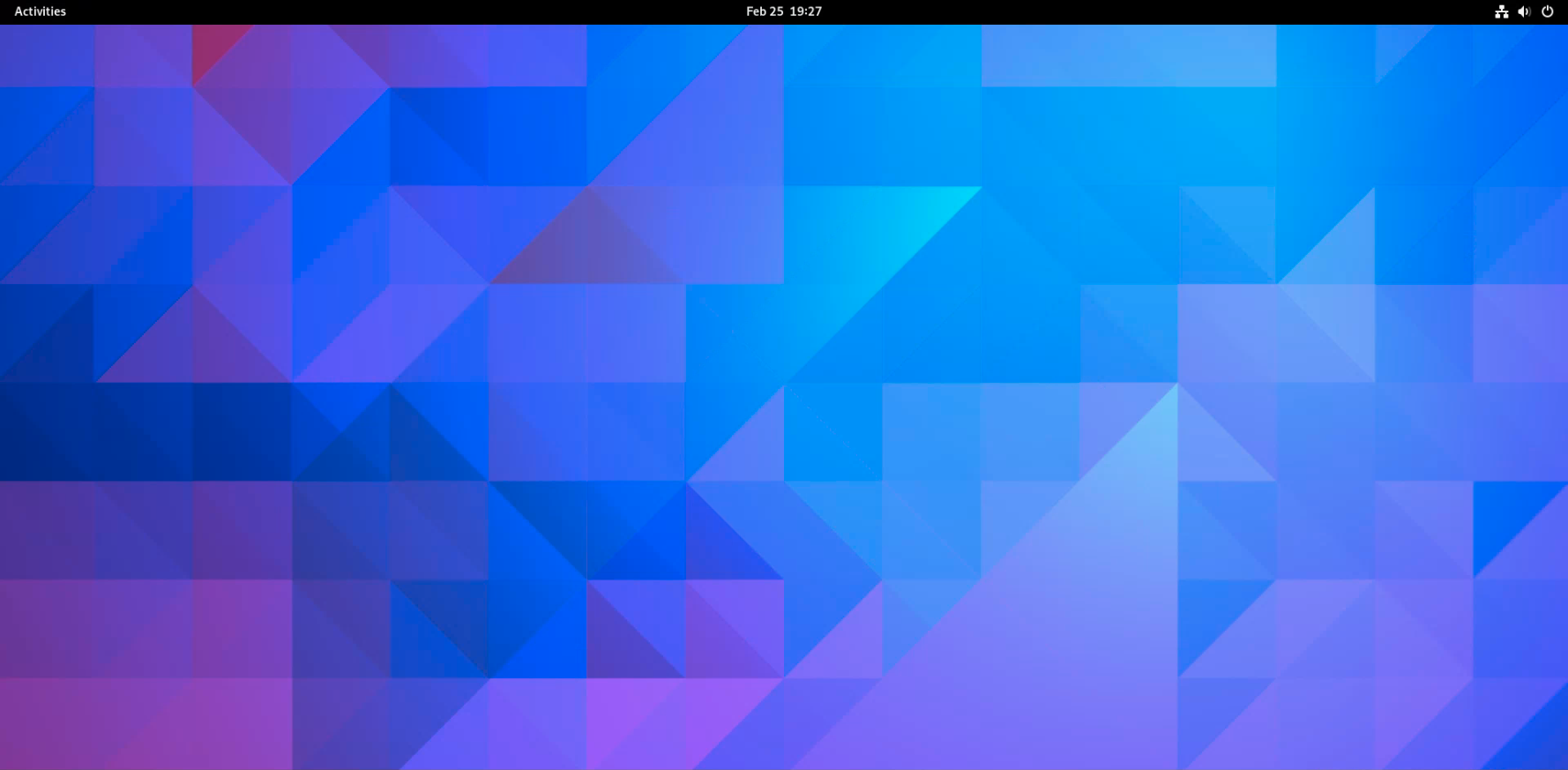1568x770 pixels.
Task: Open the clock showing Feb 25 19:27
Action: (x=783, y=11)
